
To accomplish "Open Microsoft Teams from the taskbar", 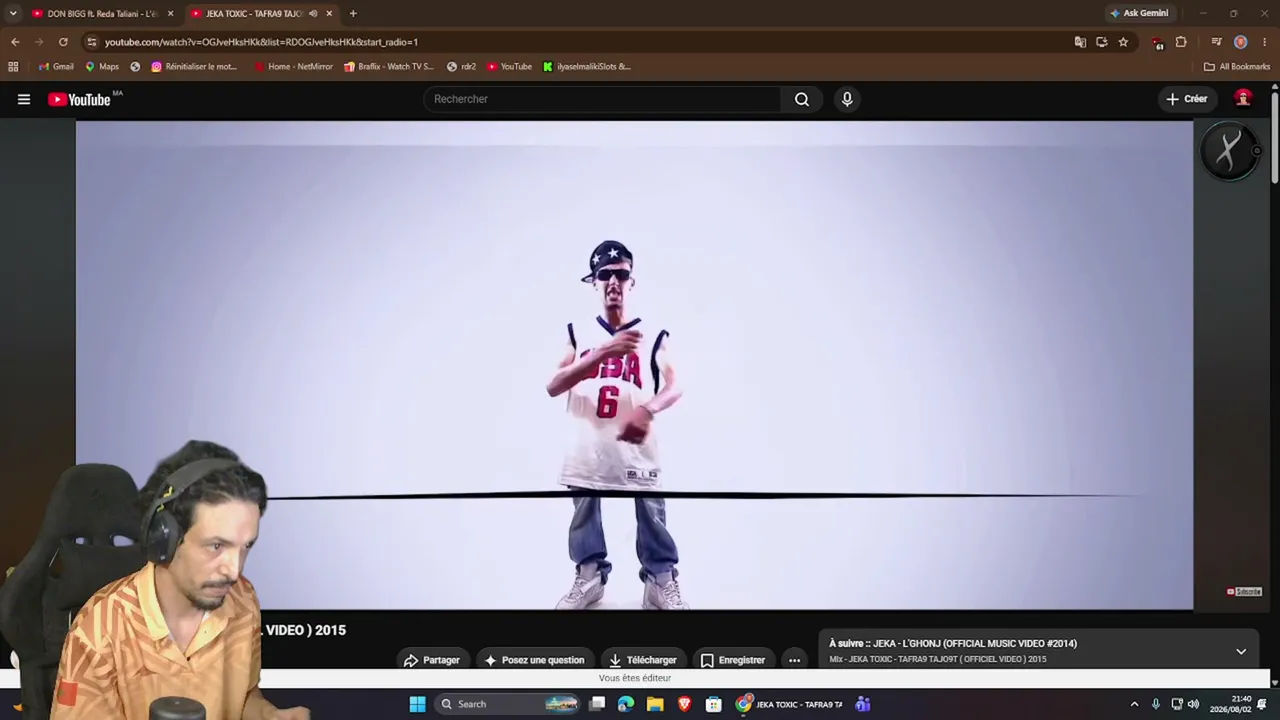I will coord(863,704).
